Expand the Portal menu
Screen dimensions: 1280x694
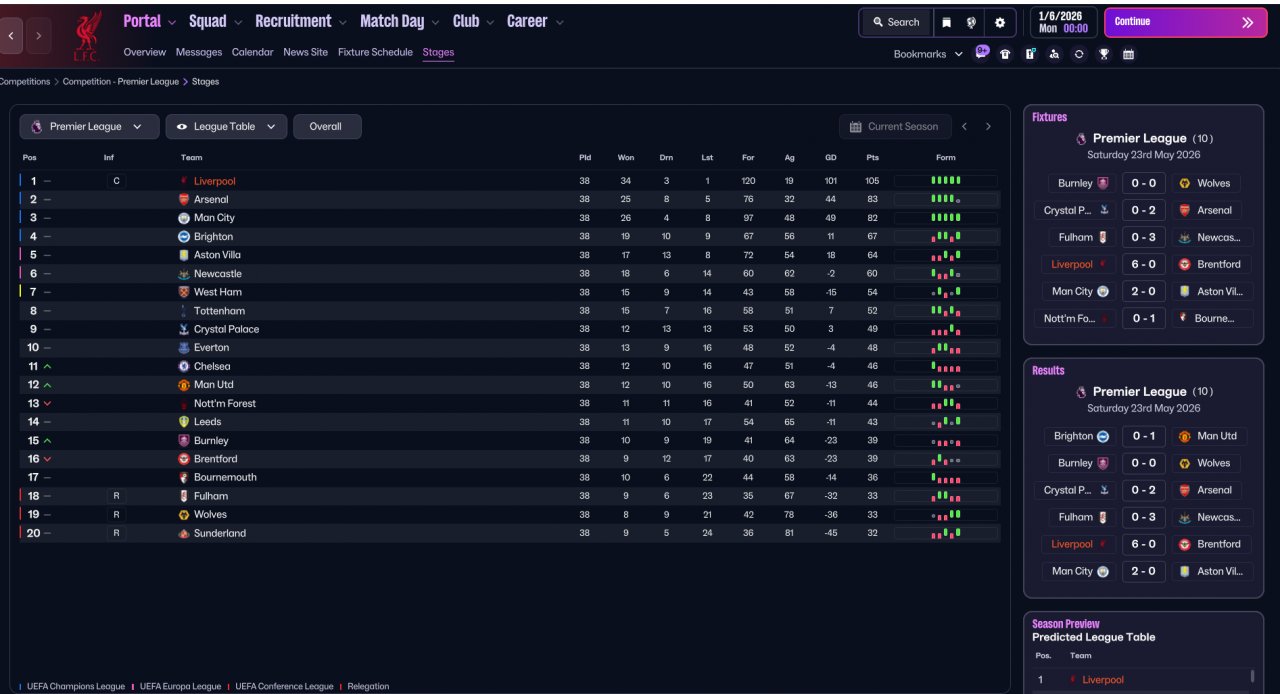tap(149, 21)
